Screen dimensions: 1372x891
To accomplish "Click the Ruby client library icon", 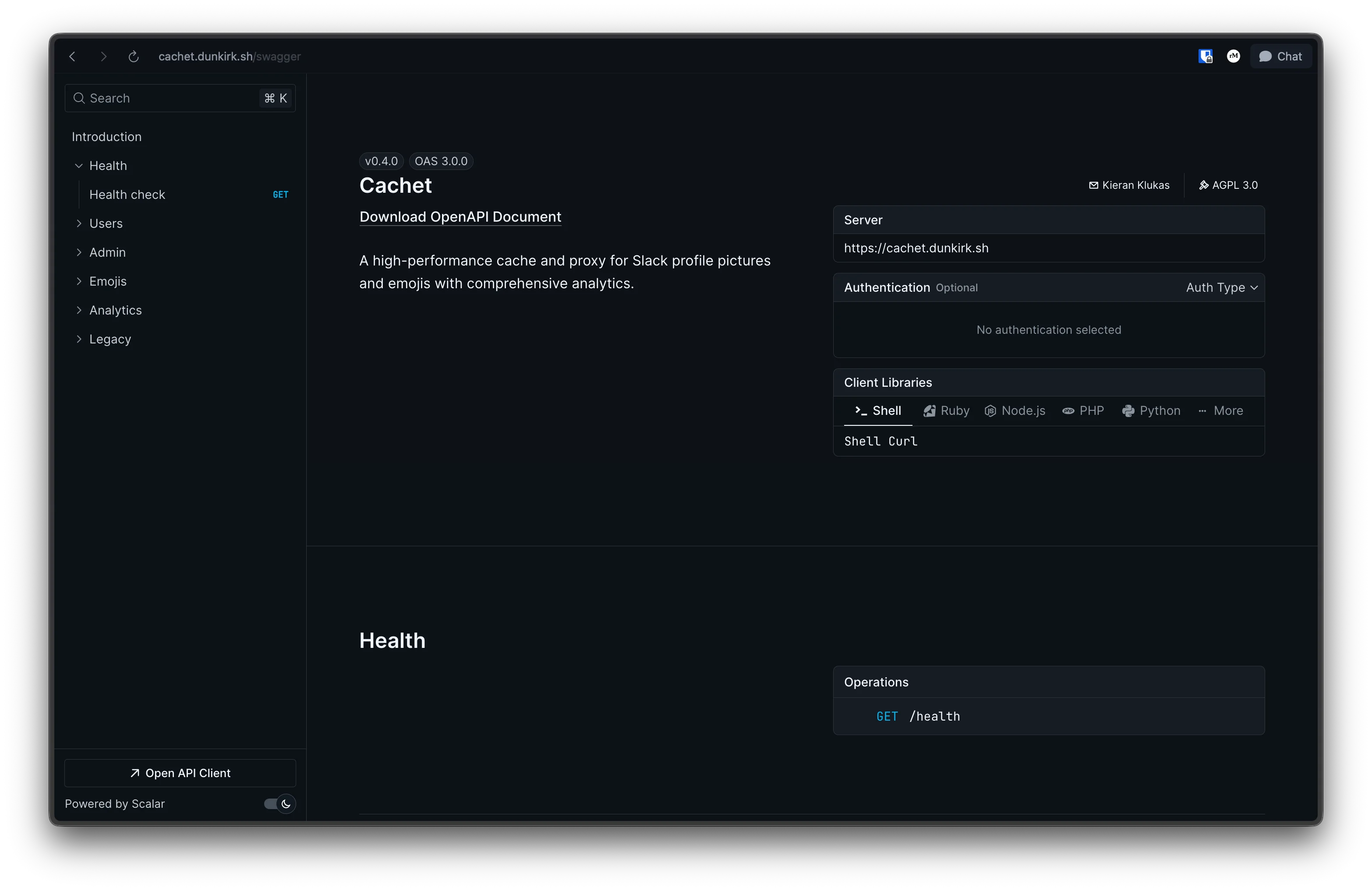I will pyautogui.click(x=929, y=411).
